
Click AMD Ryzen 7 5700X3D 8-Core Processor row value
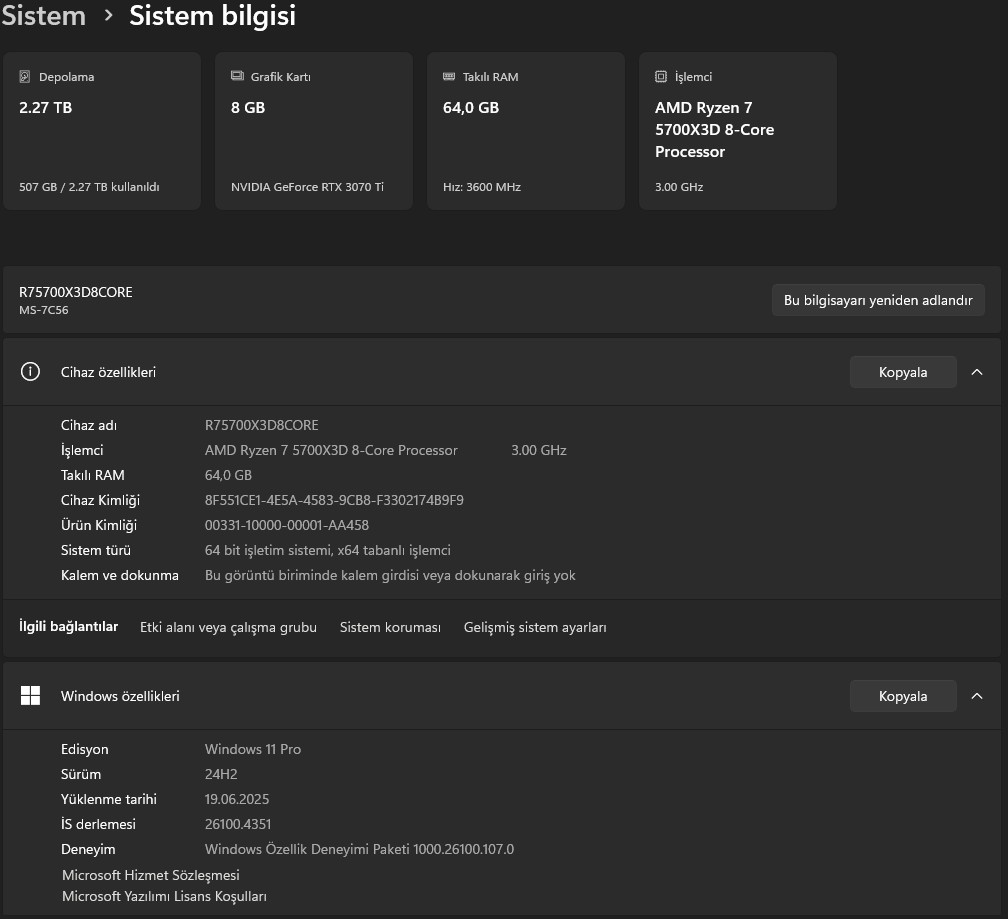331,450
